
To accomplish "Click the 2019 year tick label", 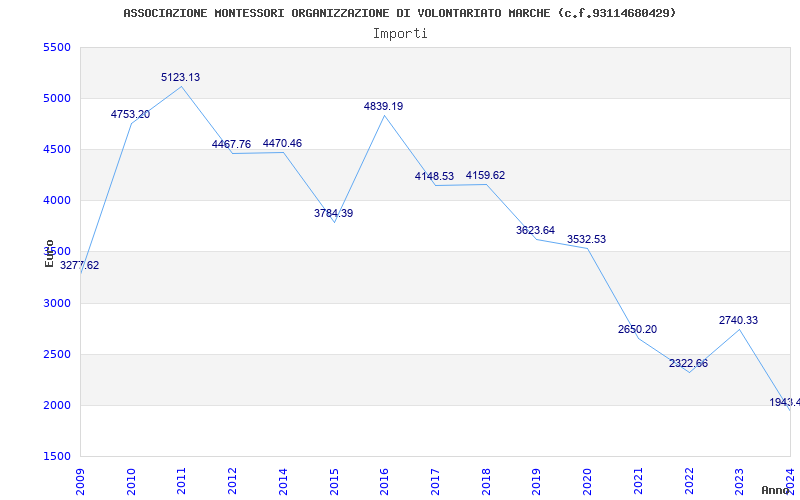I will point(536,481).
